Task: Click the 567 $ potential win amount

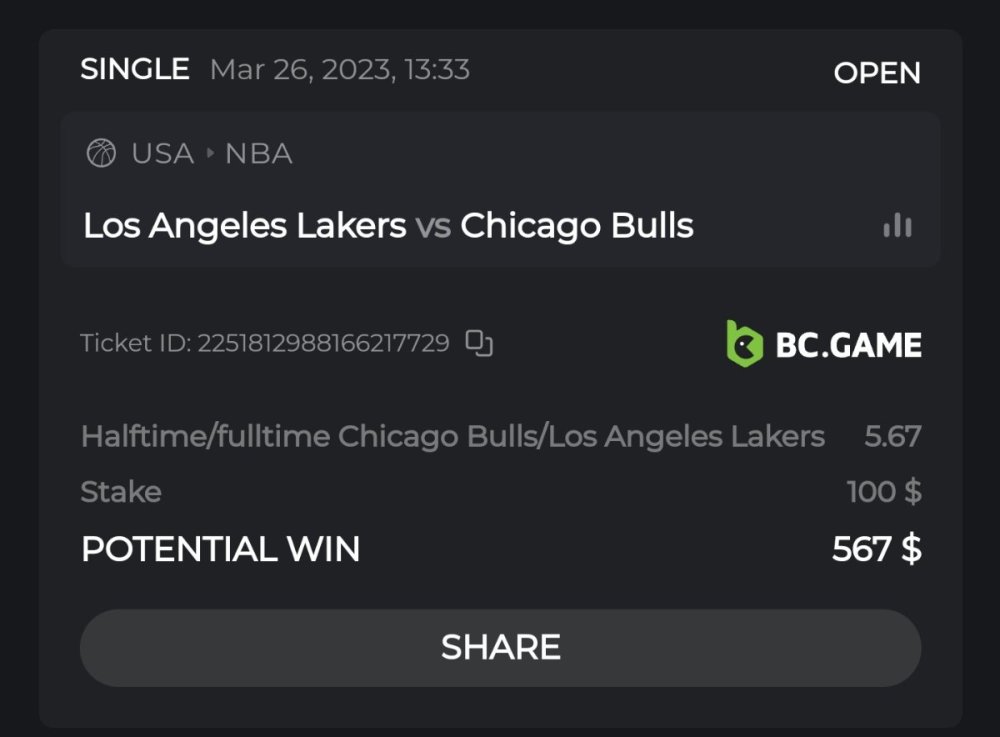Action: pos(876,549)
